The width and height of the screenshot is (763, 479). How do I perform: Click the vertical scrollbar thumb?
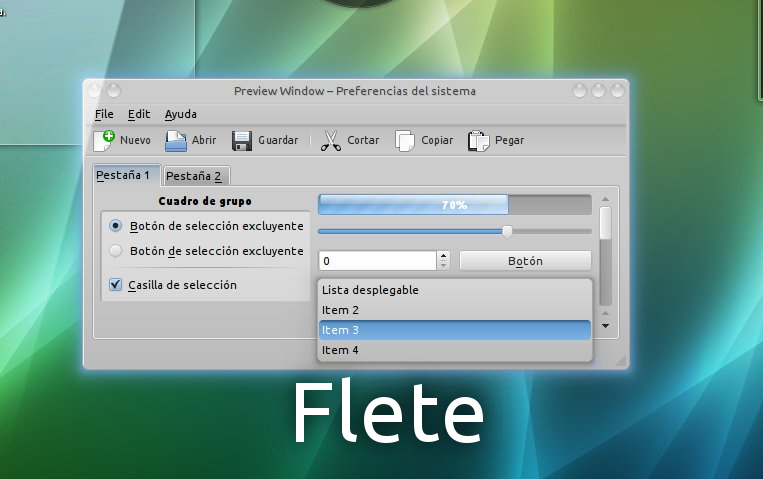[x=605, y=223]
